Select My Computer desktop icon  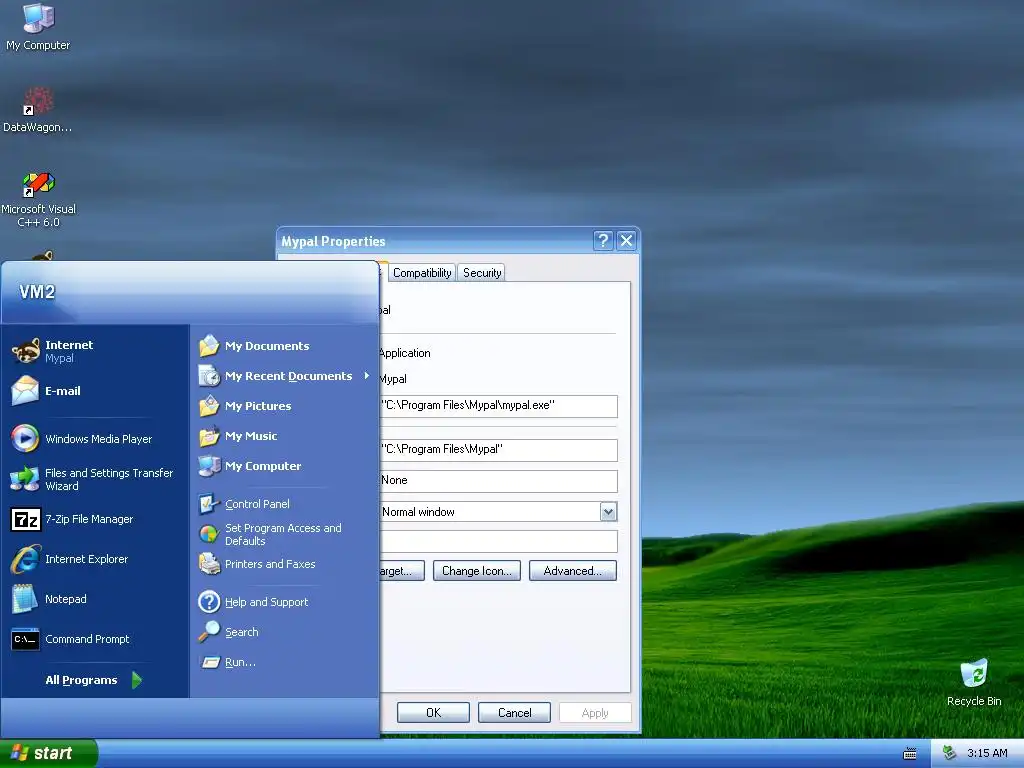(38, 27)
